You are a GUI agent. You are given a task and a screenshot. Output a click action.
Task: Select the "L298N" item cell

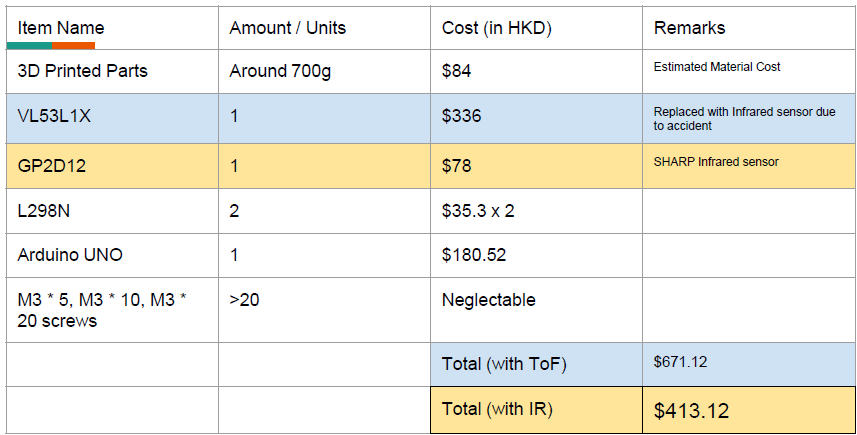point(45,211)
